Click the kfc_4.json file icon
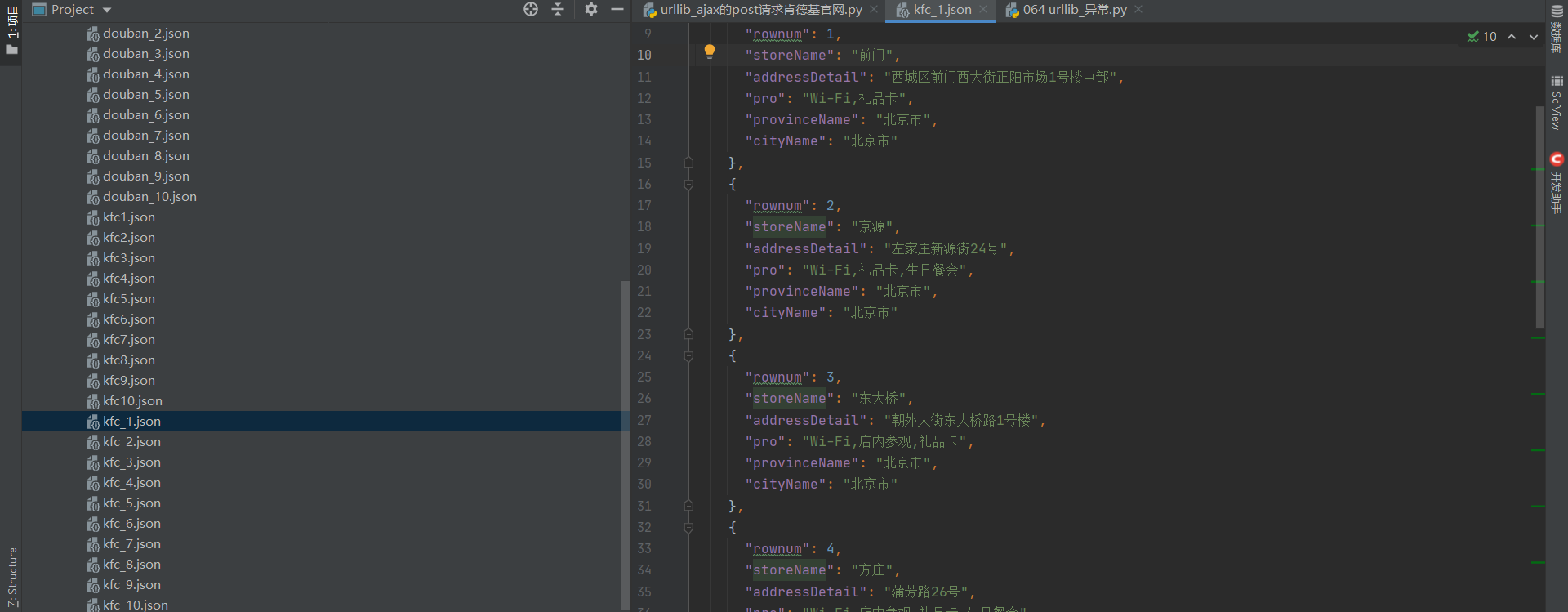Image resolution: width=1568 pixels, height=612 pixels. tap(93, 483)
